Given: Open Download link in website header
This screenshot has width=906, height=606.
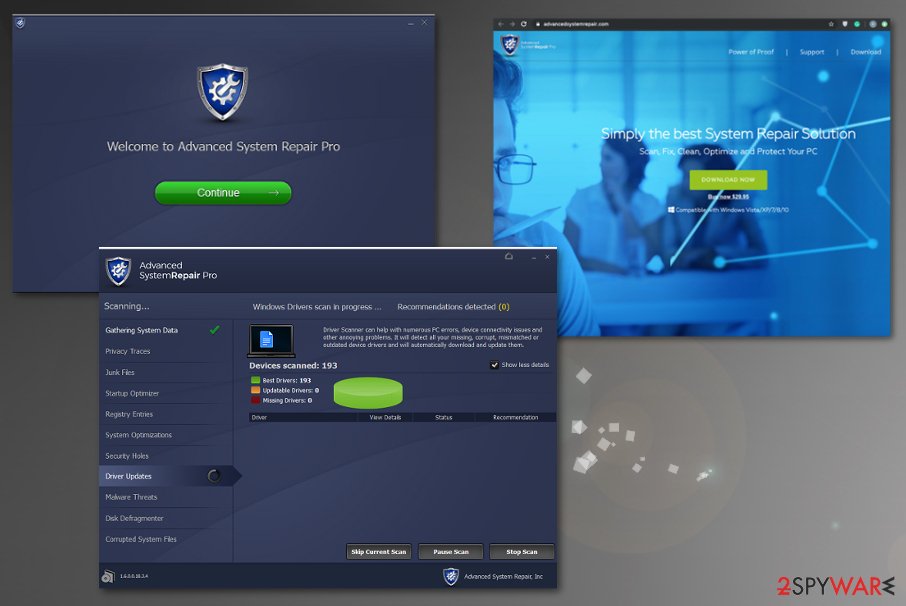Looking at the screenshot, I should pos(866,52).
